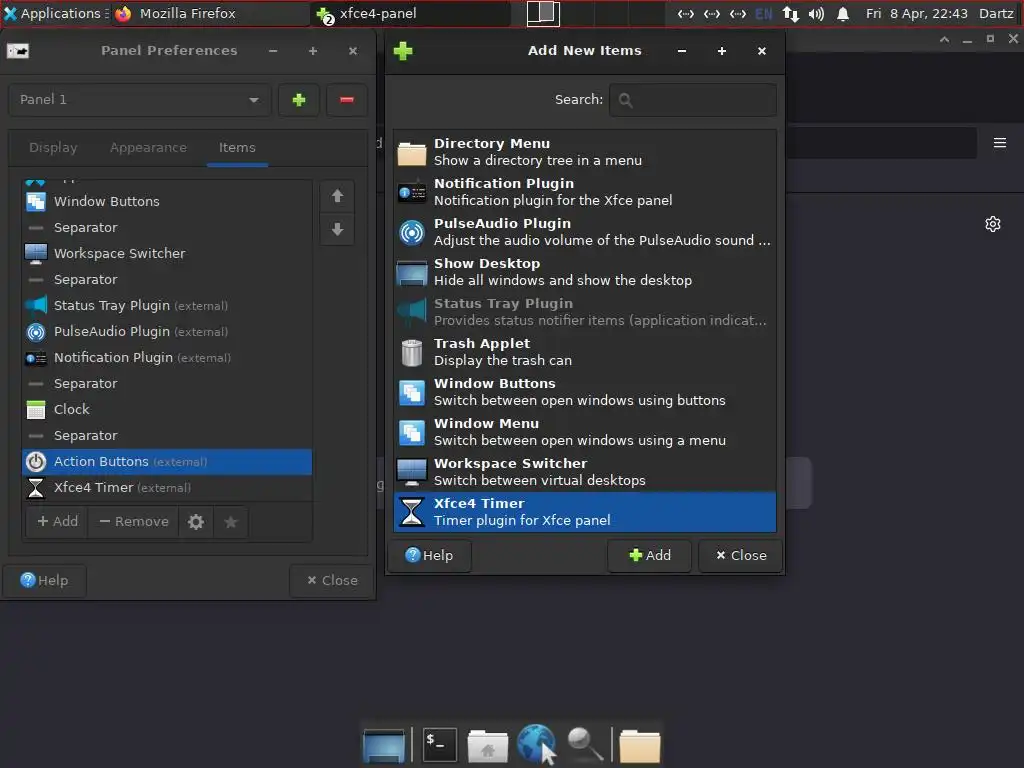Open the Applications menu
The image size is (1024, 768).
54,14
